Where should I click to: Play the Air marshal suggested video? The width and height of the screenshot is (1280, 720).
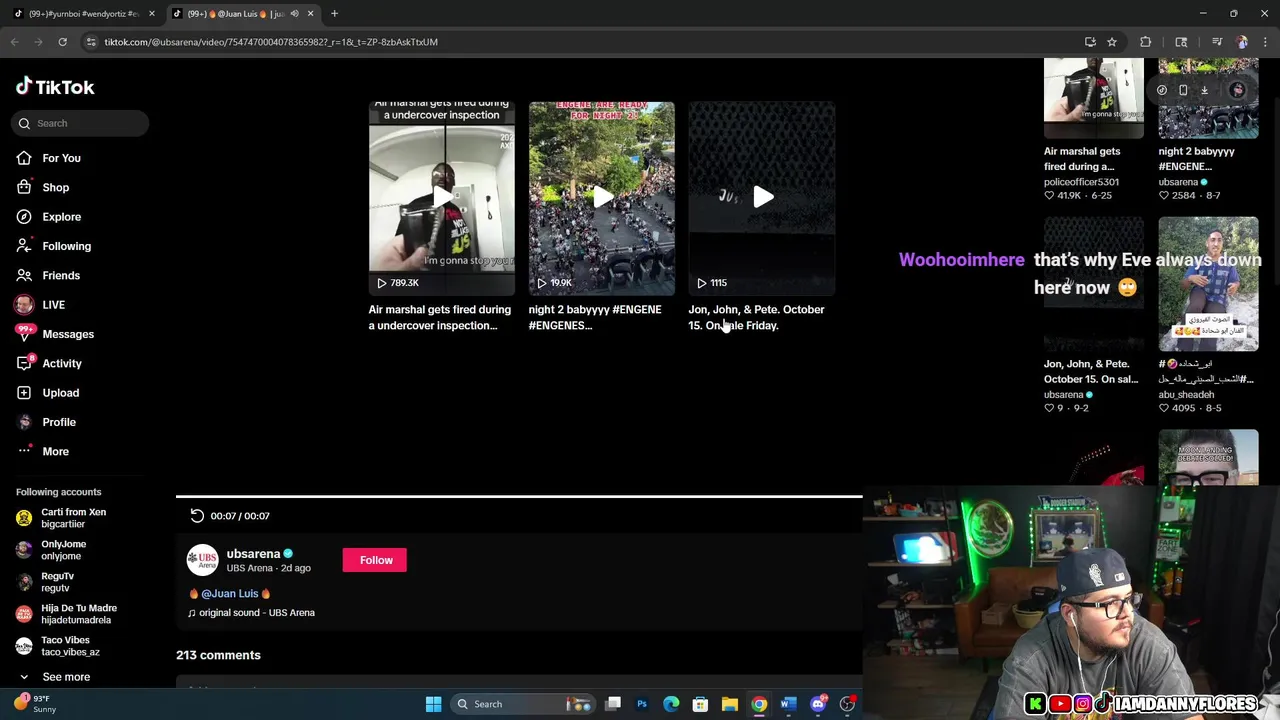441,197
